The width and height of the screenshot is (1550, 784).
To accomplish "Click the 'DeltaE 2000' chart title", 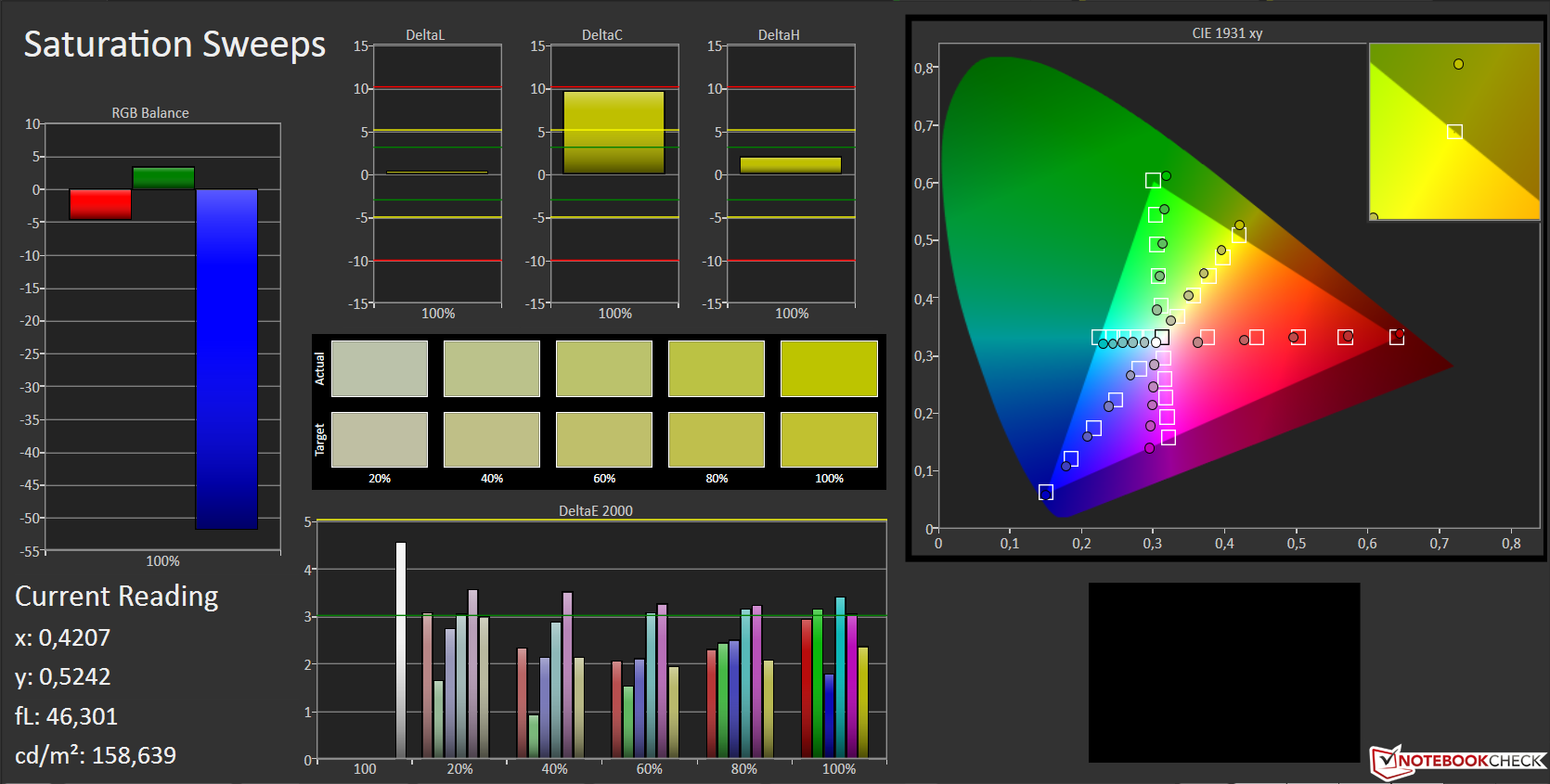I will click(x=596, y=511).
